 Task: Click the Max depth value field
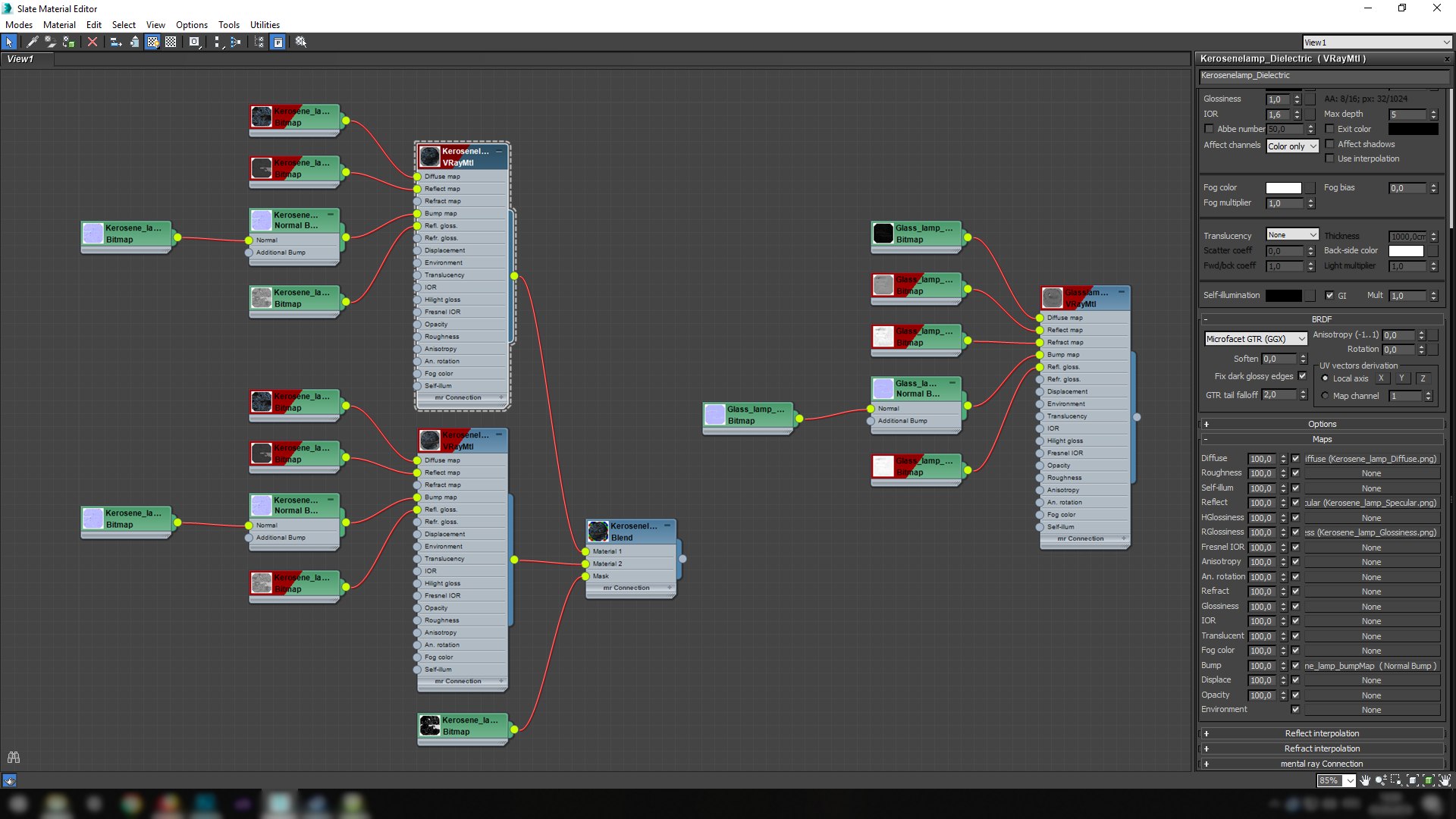(1407, 115)
